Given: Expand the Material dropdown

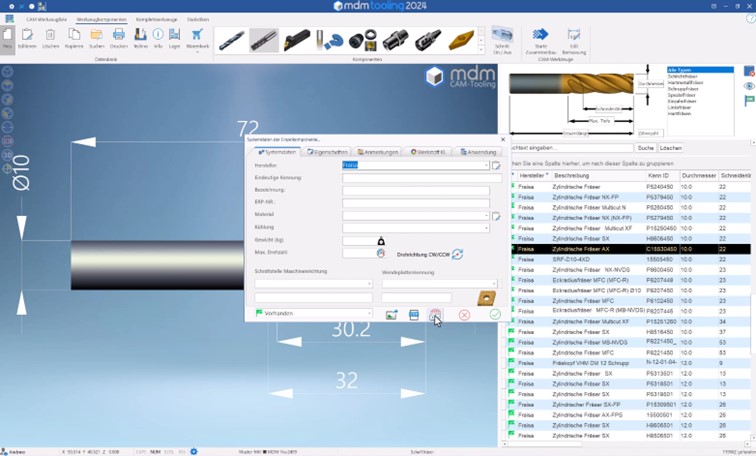Looking at the screenshot, I should [486, 215].
